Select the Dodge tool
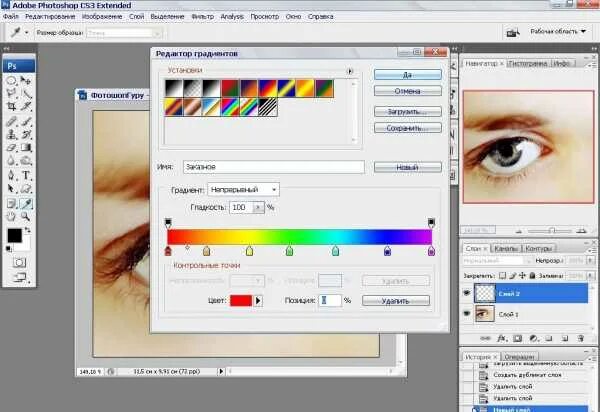Screen dimensions: 600x412 click(26, 161)
